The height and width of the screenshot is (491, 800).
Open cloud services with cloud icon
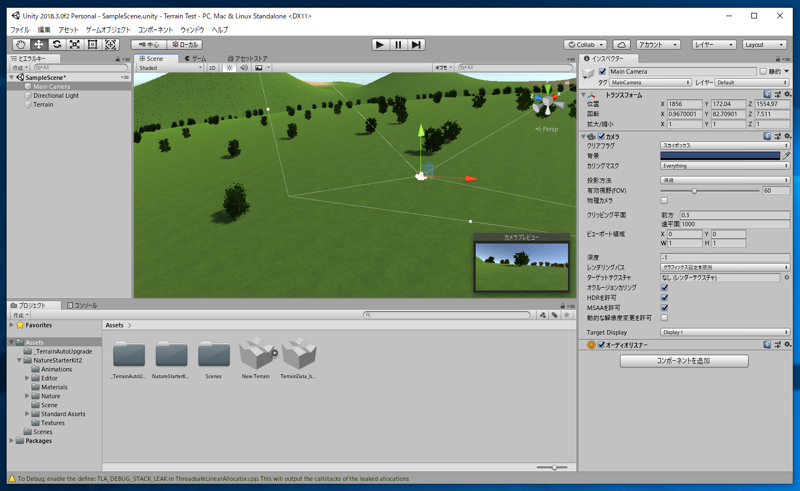point(621,44)
